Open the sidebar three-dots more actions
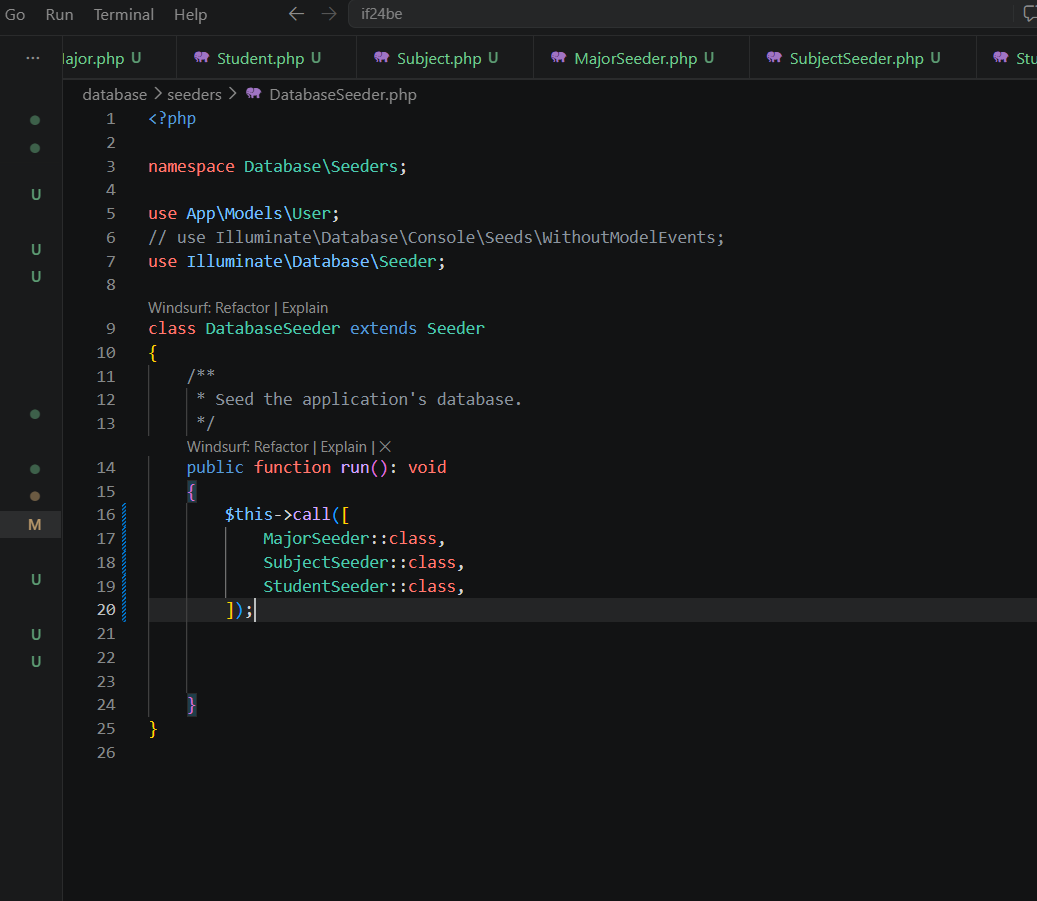 (32, 58)
